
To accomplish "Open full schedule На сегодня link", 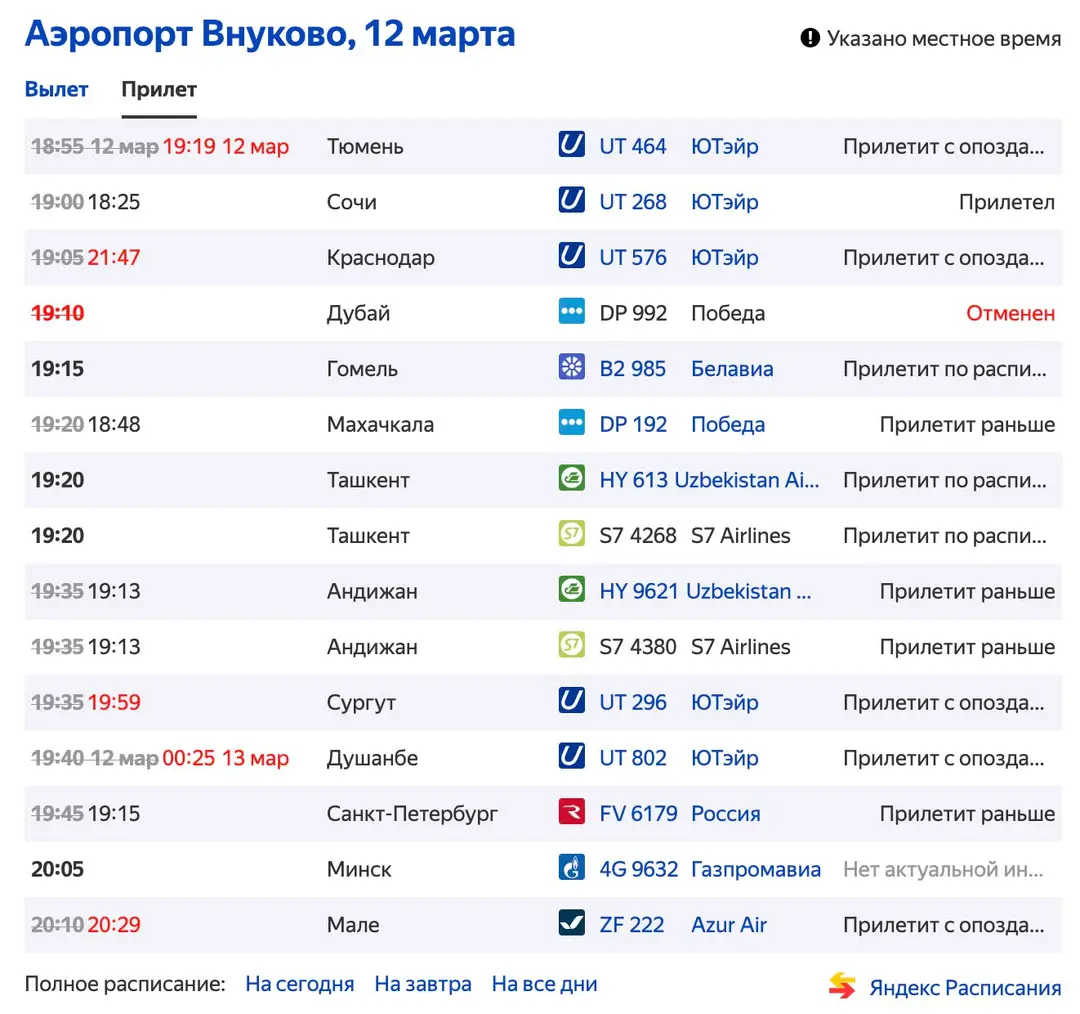I will tap(300, 984).
